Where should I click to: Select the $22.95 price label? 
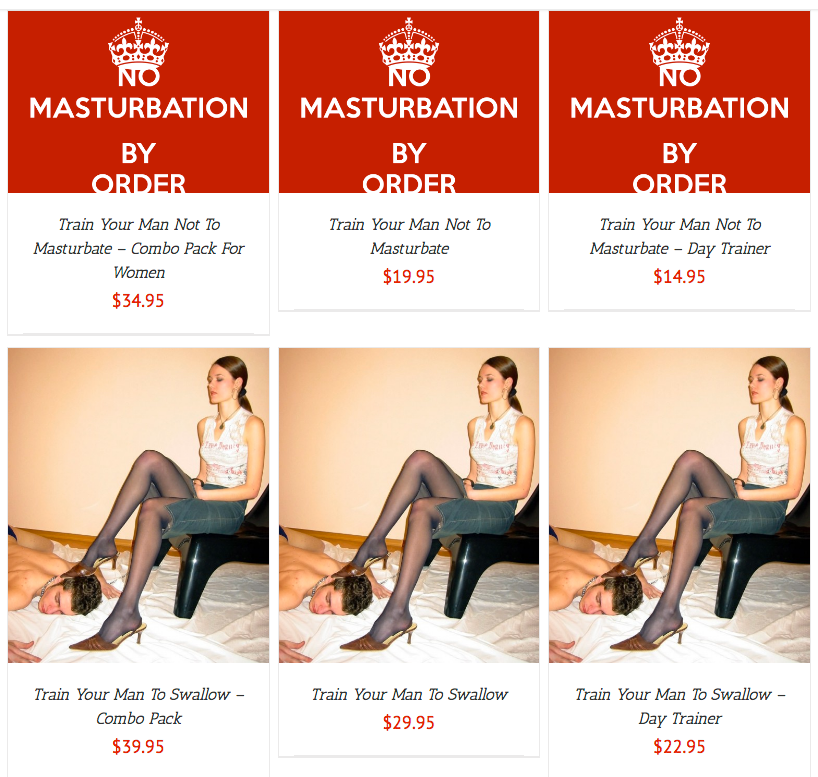[x=679, y=747]
